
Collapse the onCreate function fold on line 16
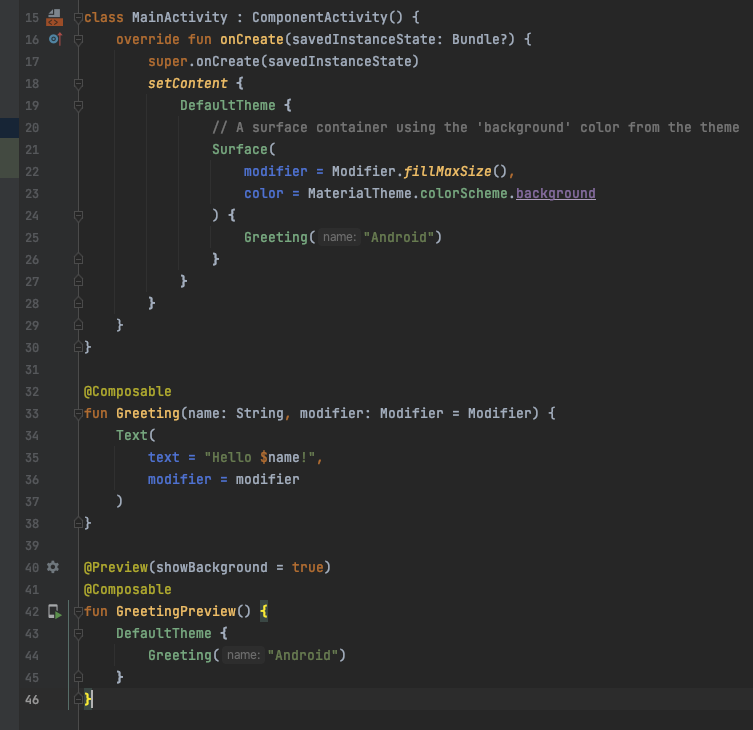(x=78, y=39)
